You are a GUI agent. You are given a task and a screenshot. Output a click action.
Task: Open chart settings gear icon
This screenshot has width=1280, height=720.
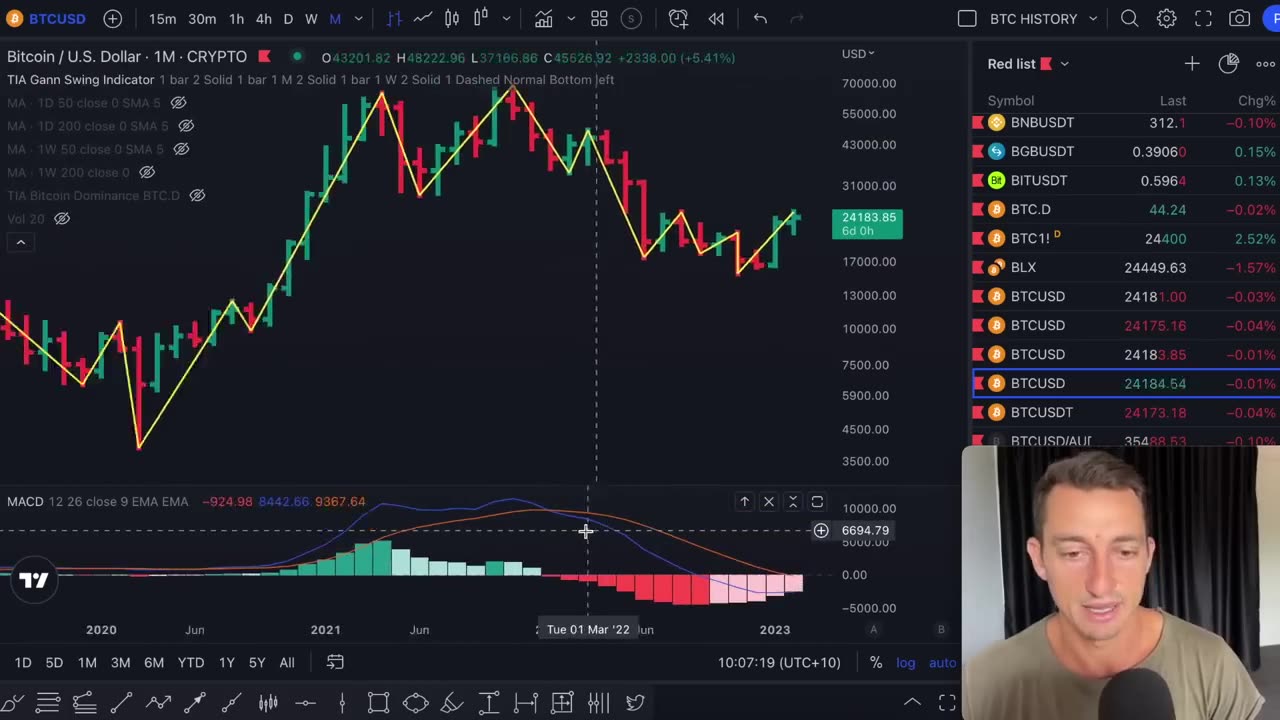[1166, 18]
